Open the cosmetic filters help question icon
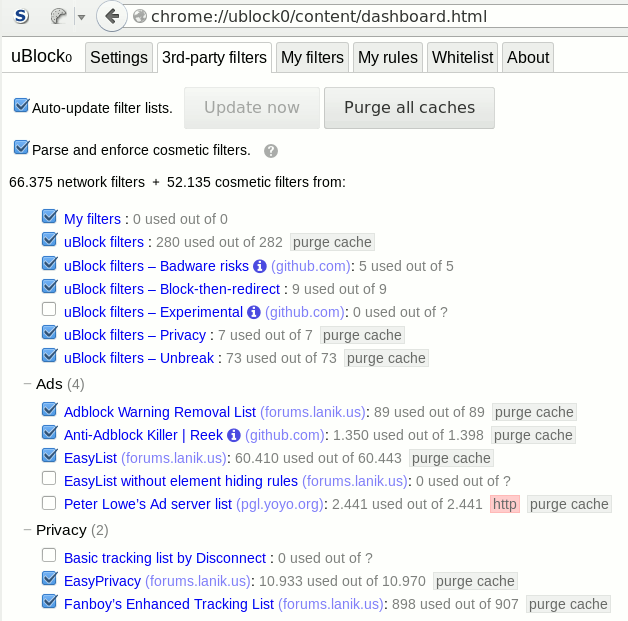Screen dimensions: 628x621 [x=271, y=151]
